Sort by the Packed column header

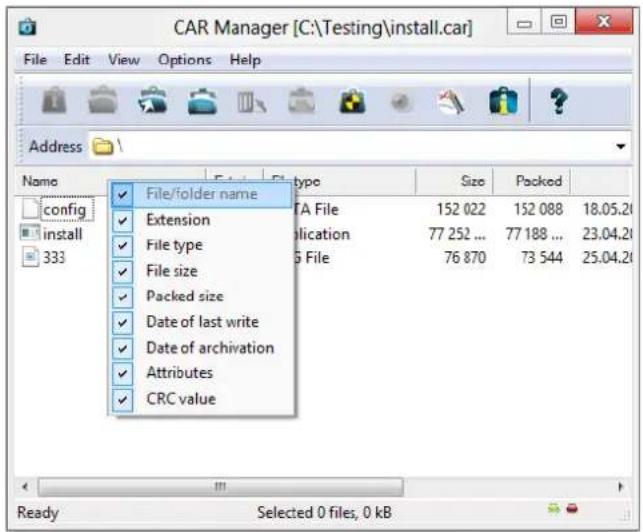(x=531, y=181)
